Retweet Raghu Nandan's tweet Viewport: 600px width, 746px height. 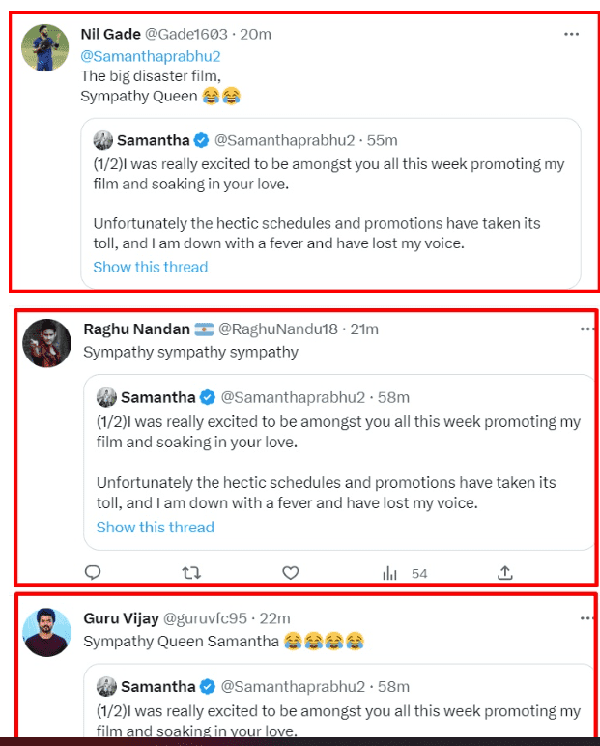coord(191,572)
